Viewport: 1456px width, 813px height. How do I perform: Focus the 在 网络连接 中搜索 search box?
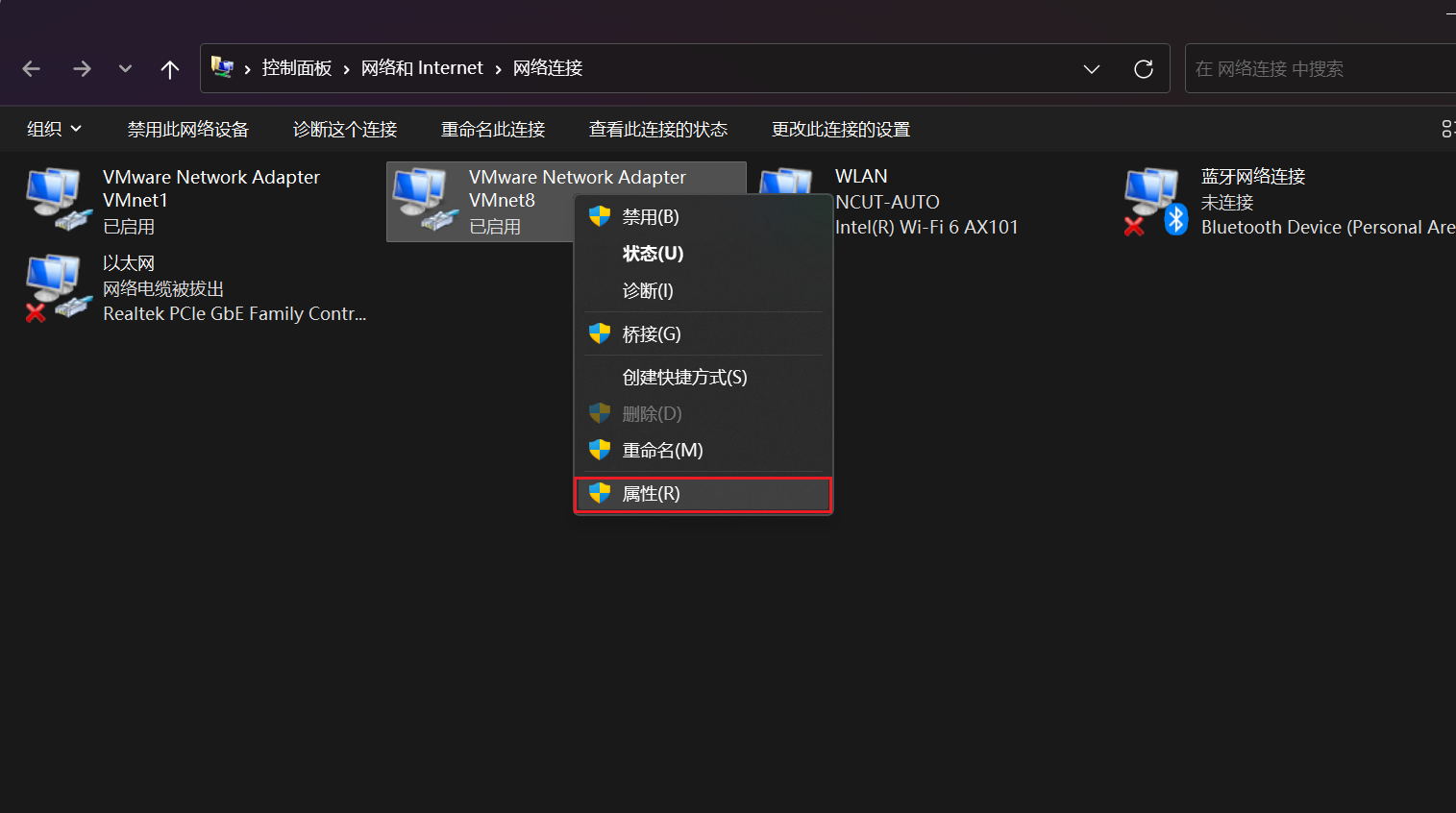point(1320,68)
